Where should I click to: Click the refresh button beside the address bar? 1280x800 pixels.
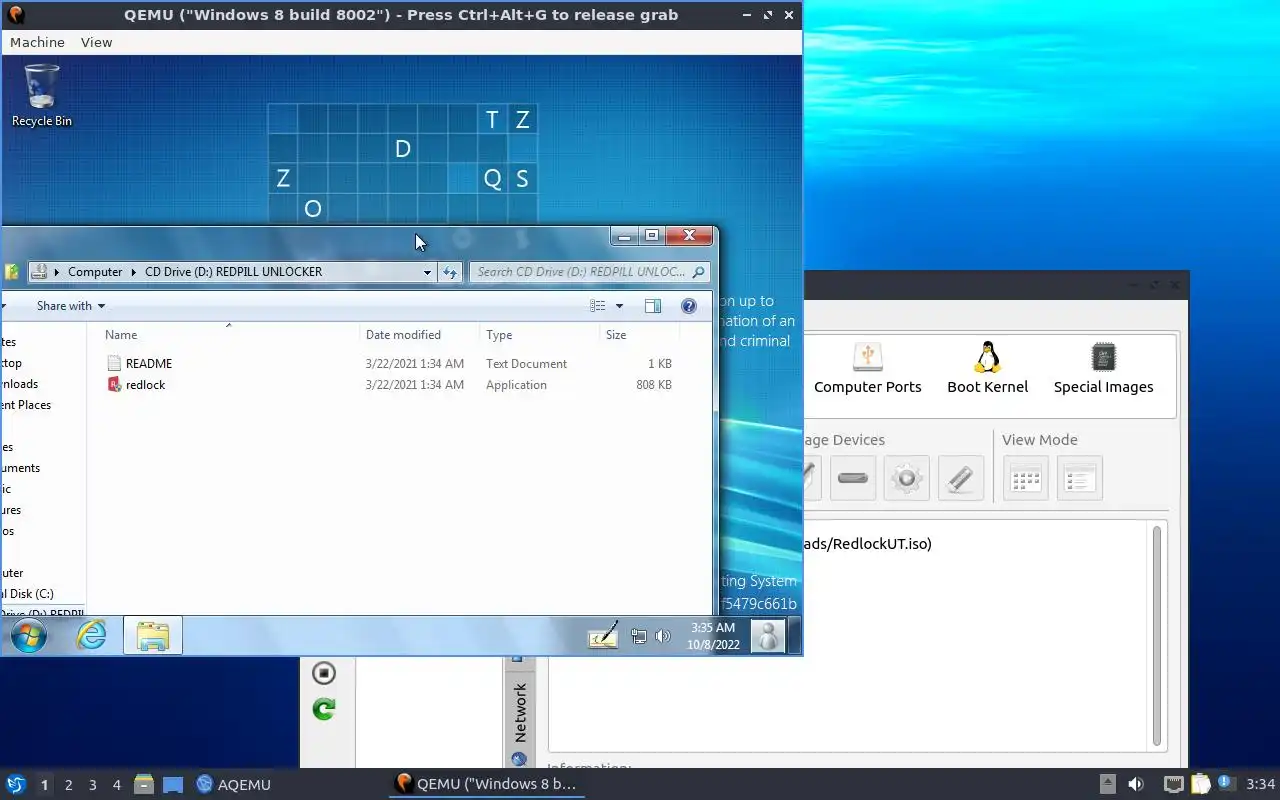click(450, 272)
